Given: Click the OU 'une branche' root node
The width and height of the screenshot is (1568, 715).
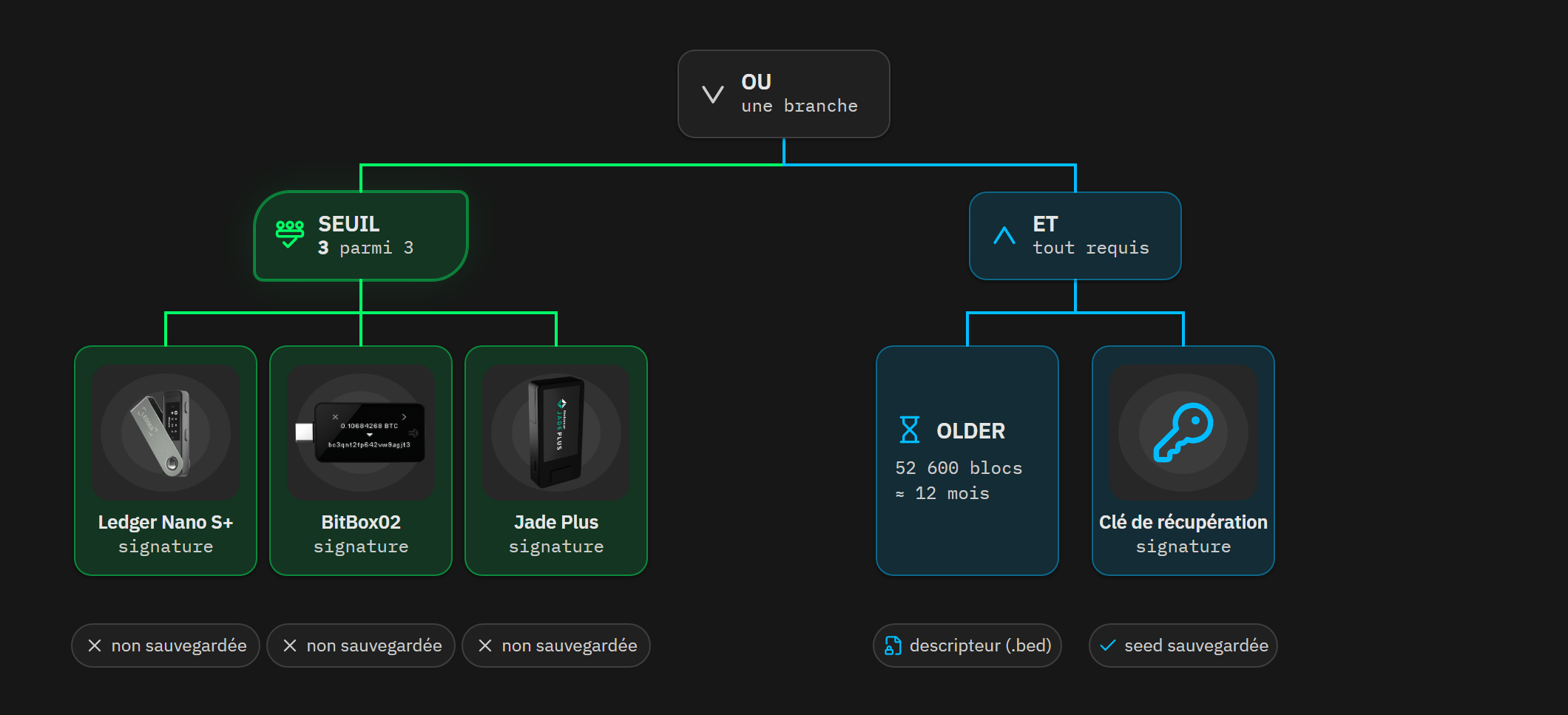Looking at the screenshot, I should coord(783,94).
